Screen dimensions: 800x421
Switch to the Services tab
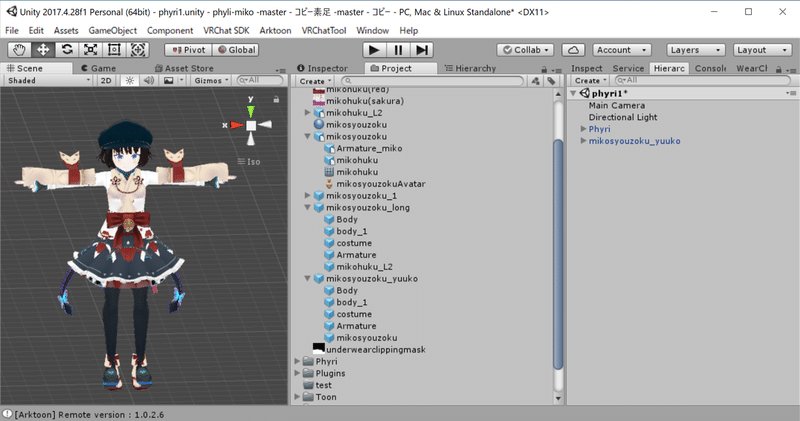[x=628, y=68]
